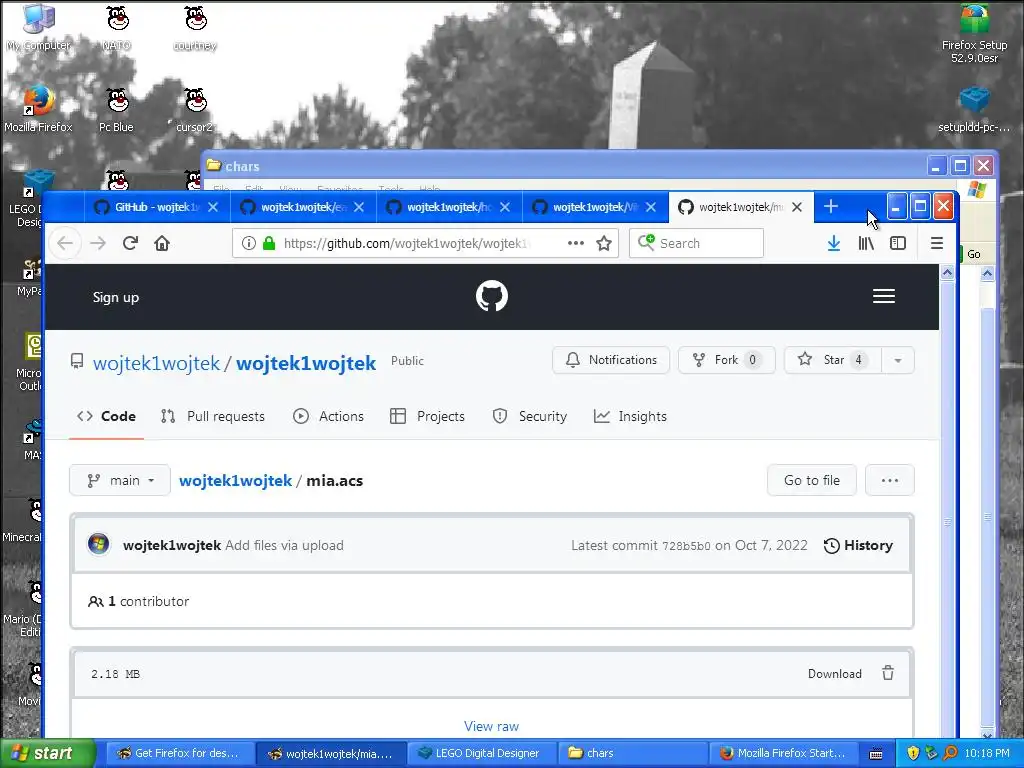
Task: Open the commit hash 728b5b0
Action: 686,546
